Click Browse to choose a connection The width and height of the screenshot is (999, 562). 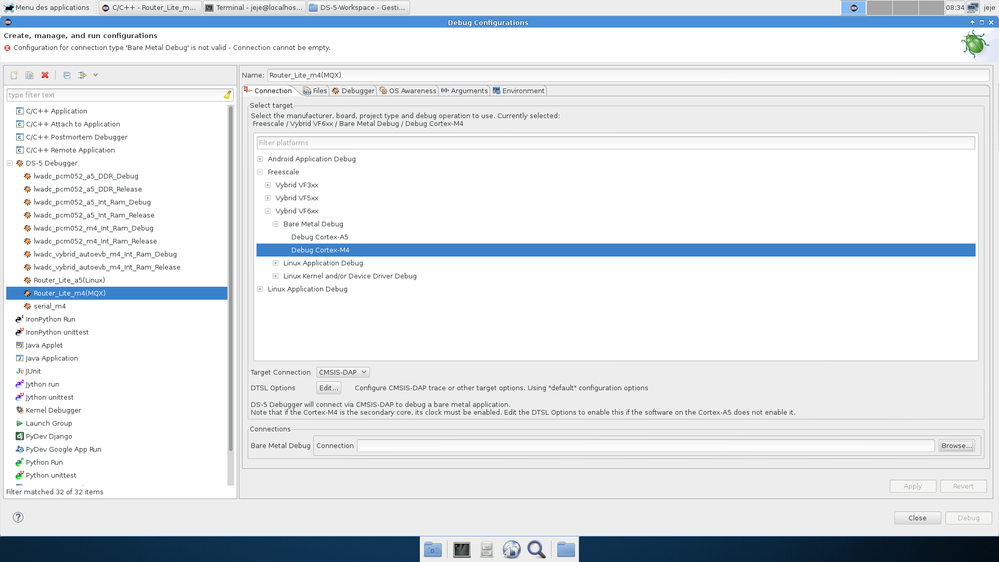click(x=956, y=446)
